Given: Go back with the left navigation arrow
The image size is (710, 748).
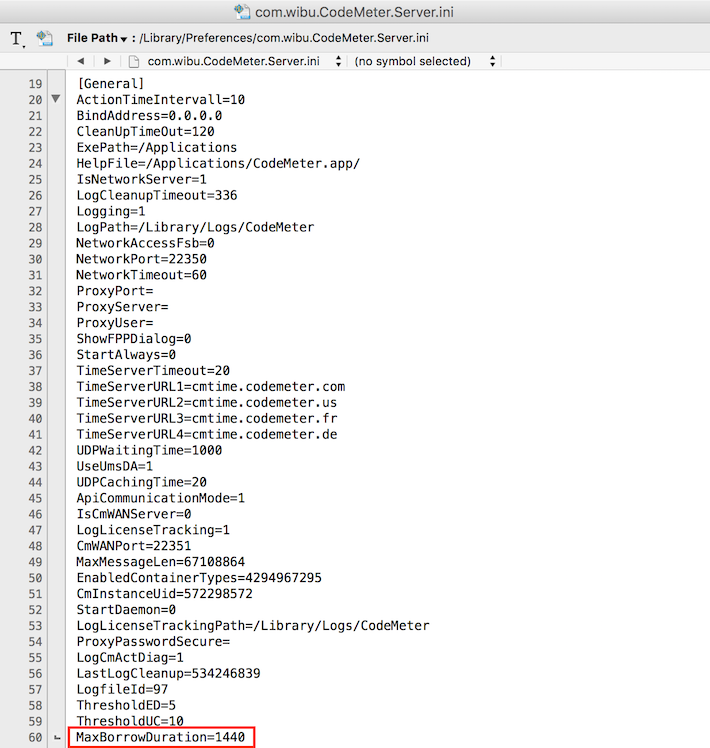Looking at the screenshot, I should [x=81, y=61].
